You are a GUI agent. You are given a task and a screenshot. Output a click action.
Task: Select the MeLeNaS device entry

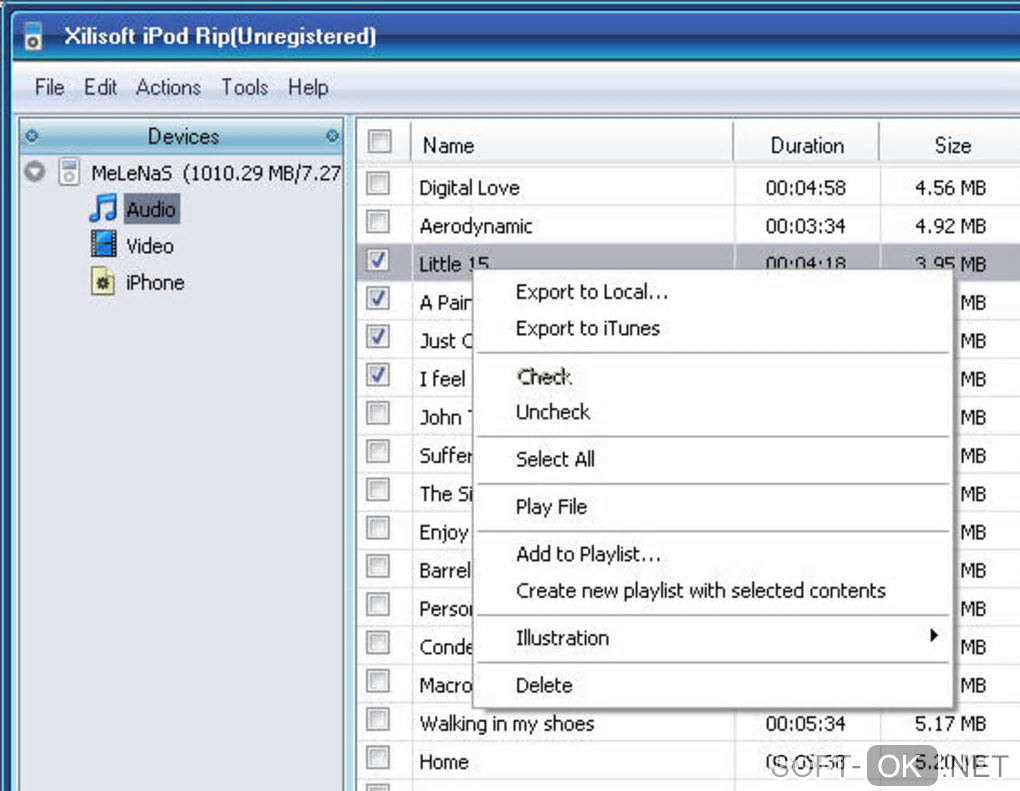tap(216, 173)
